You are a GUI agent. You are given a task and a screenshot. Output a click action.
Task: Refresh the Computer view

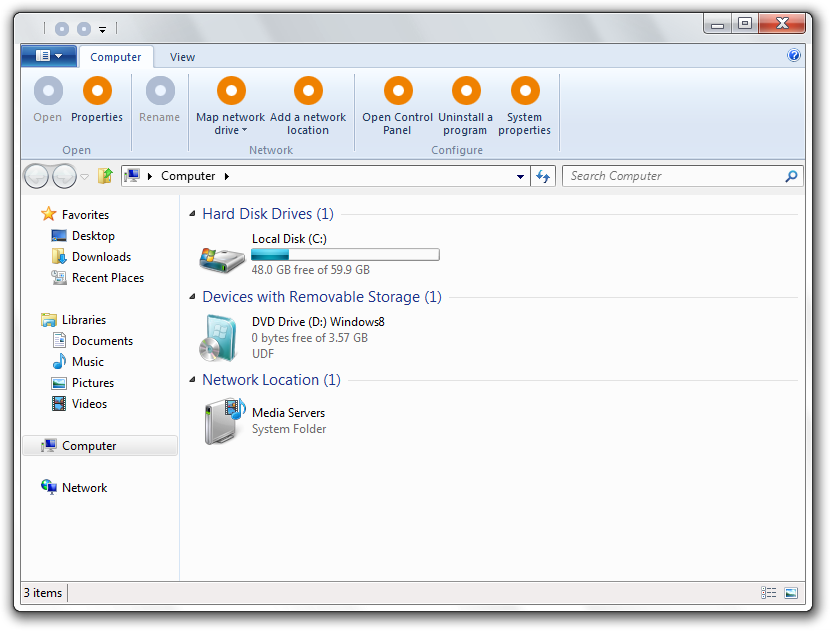pyautogui.click(x=543, y=176)
